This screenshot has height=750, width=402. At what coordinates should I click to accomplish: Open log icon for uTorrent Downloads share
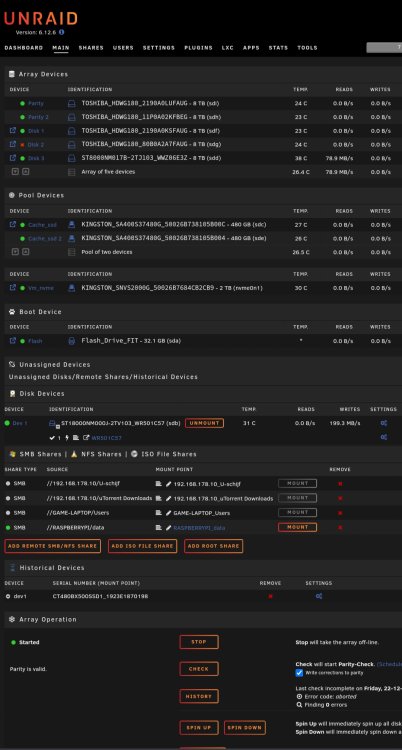pyautogui.click(x=158, y=498)
